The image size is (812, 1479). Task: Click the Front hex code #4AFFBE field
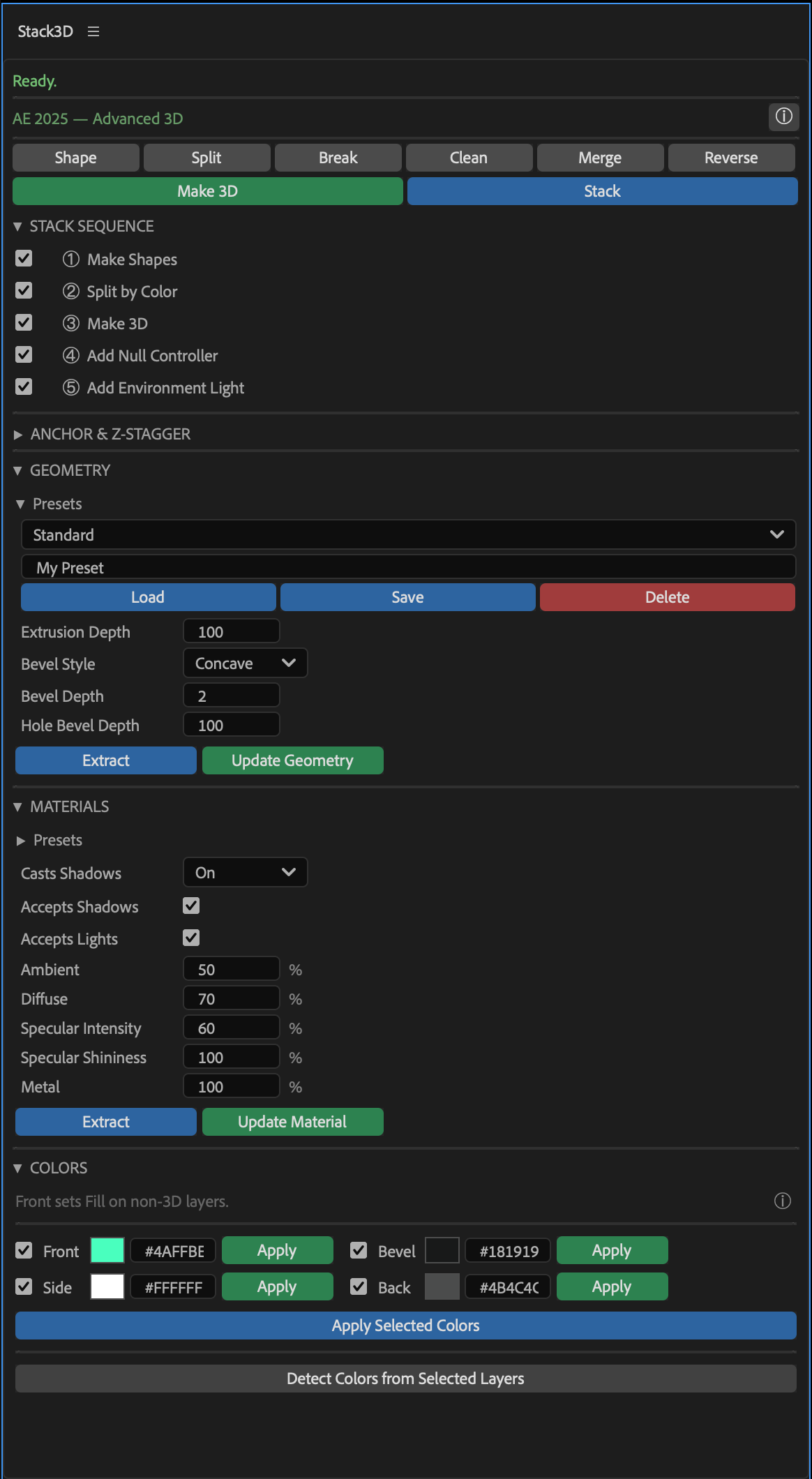tap(174, 1251)
